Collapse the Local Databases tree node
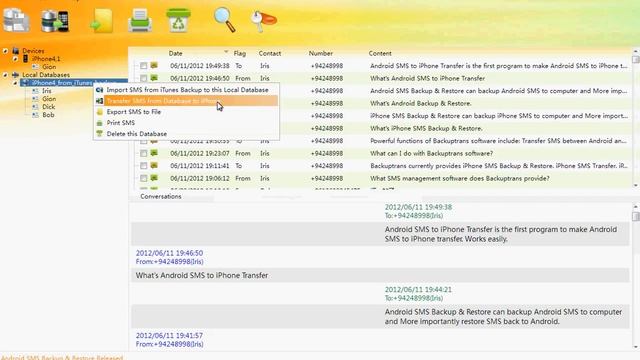This screenshot has width=640, height=360. pyautogui.click(x=5, y=75)
